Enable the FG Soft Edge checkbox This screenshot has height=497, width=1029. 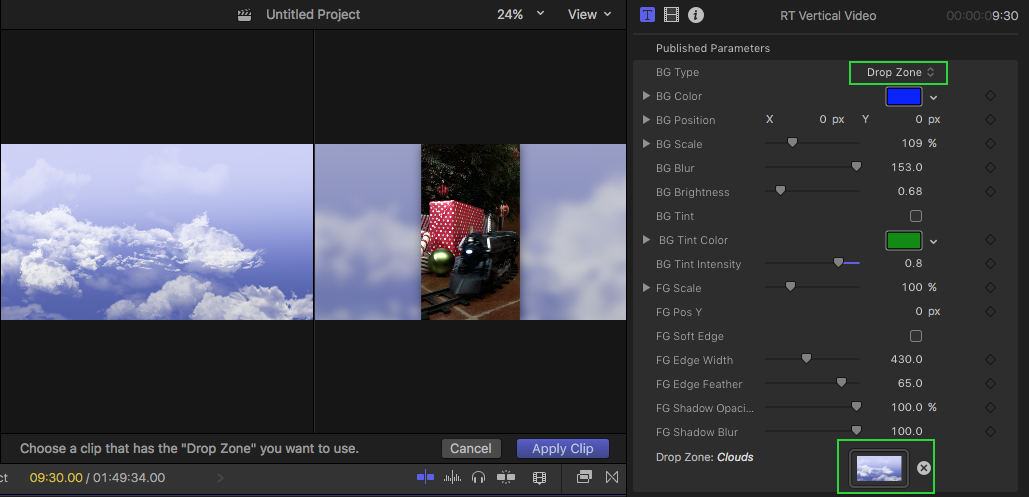click(915, 336)
